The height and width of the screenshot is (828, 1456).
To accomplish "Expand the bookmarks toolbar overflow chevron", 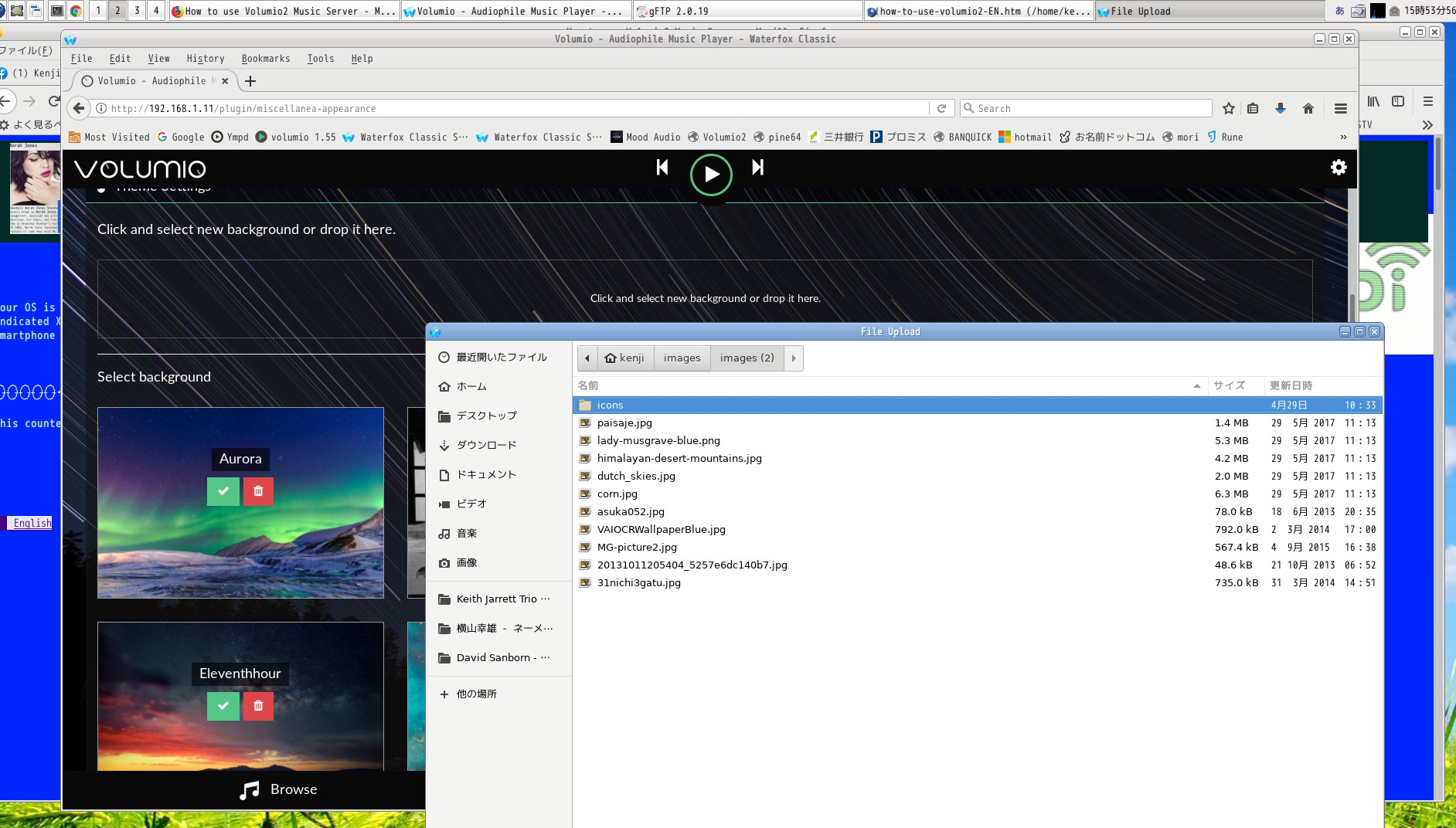I will click(1343, 137).
